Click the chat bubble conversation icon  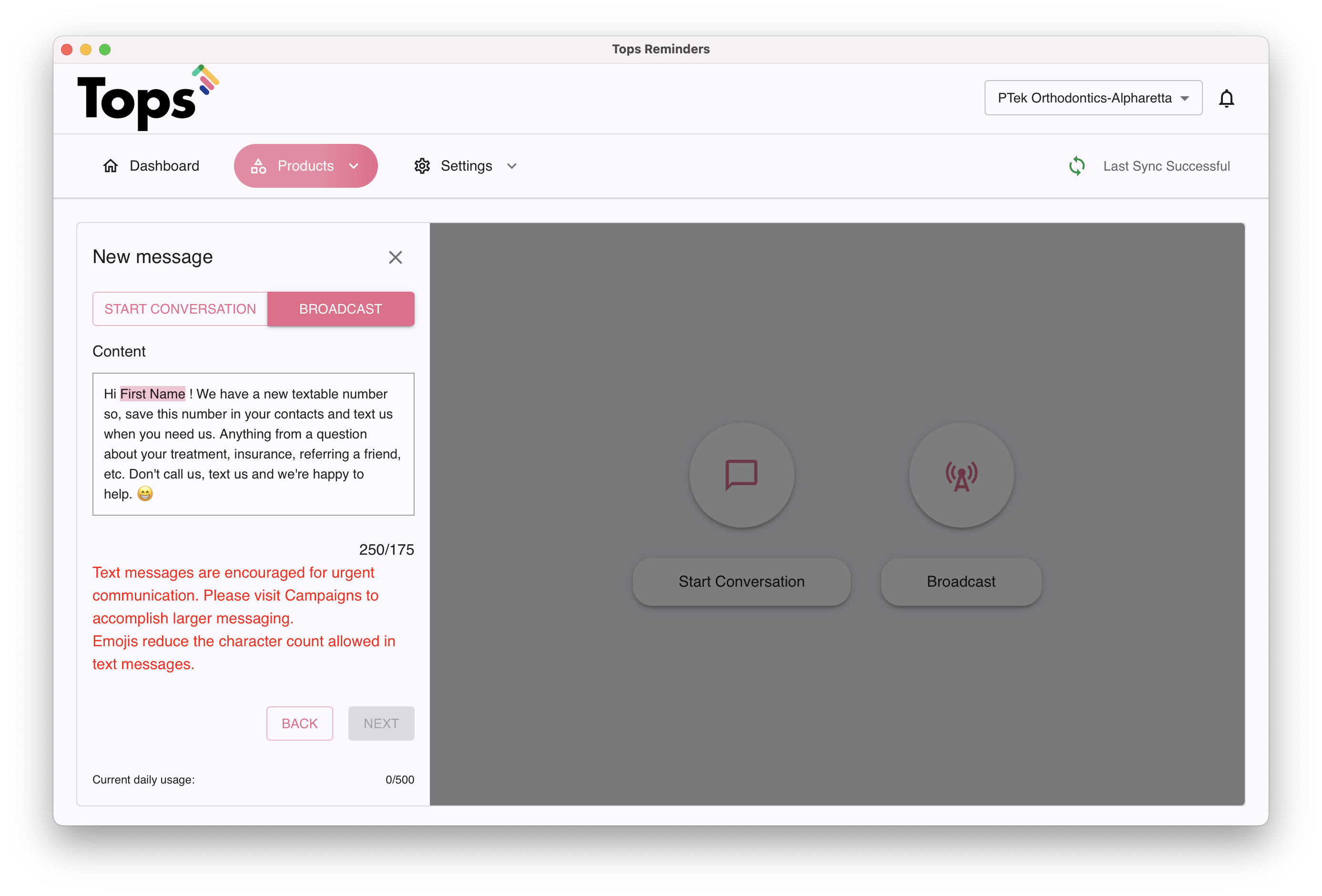pos(741,475)
